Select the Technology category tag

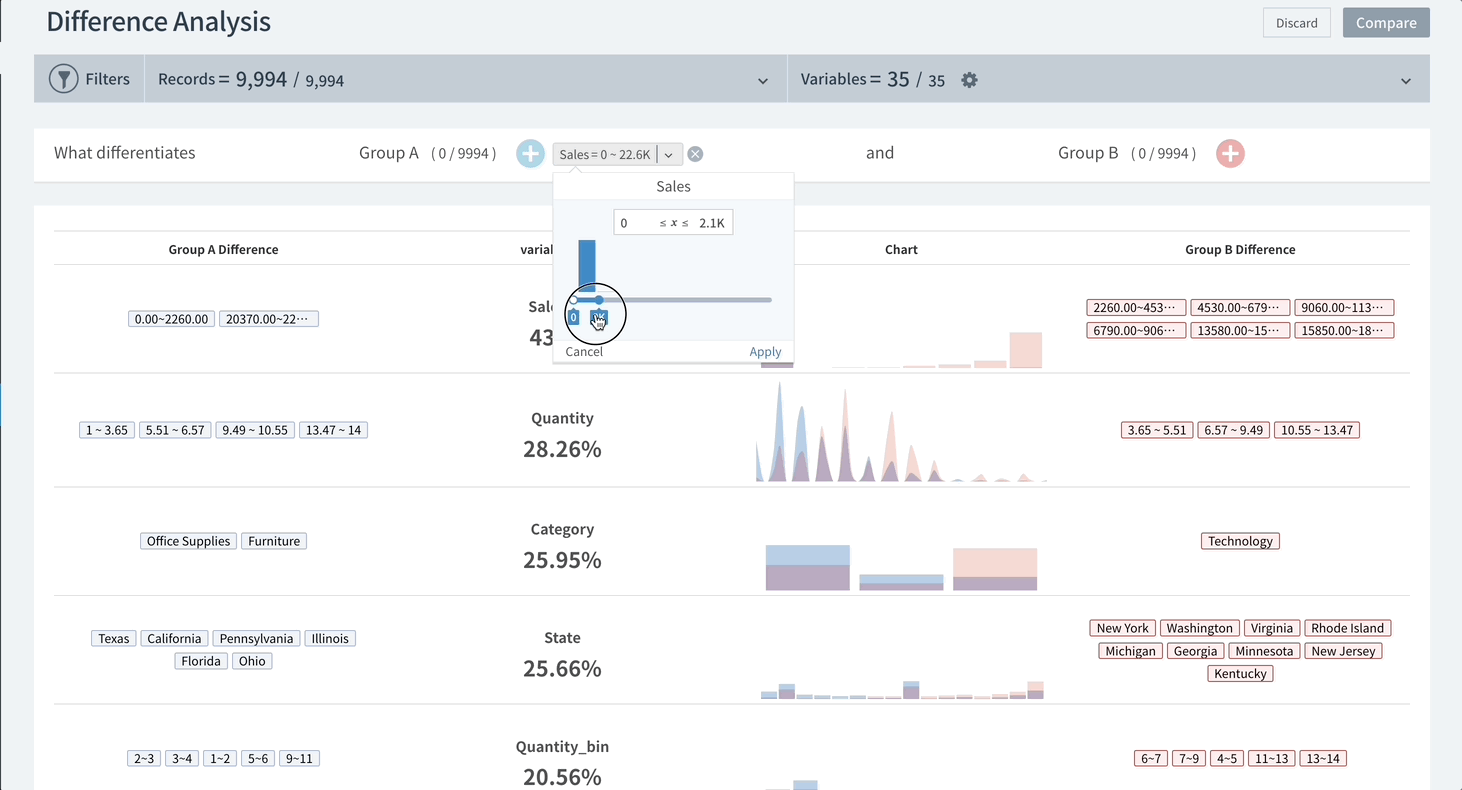pos(1239,541)
